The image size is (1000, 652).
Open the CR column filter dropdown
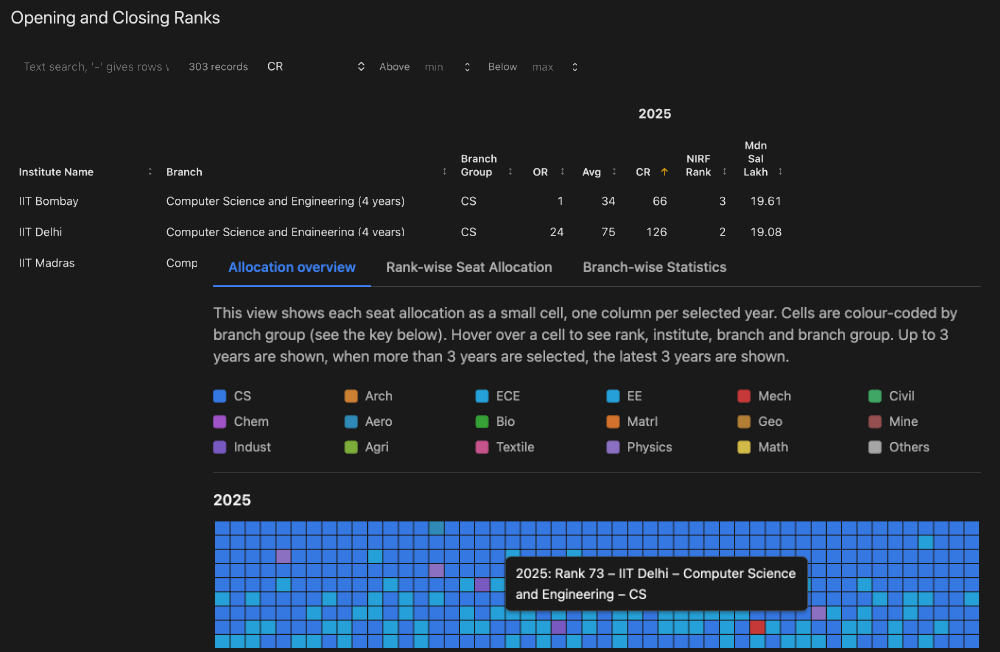(x=316, y=67)
